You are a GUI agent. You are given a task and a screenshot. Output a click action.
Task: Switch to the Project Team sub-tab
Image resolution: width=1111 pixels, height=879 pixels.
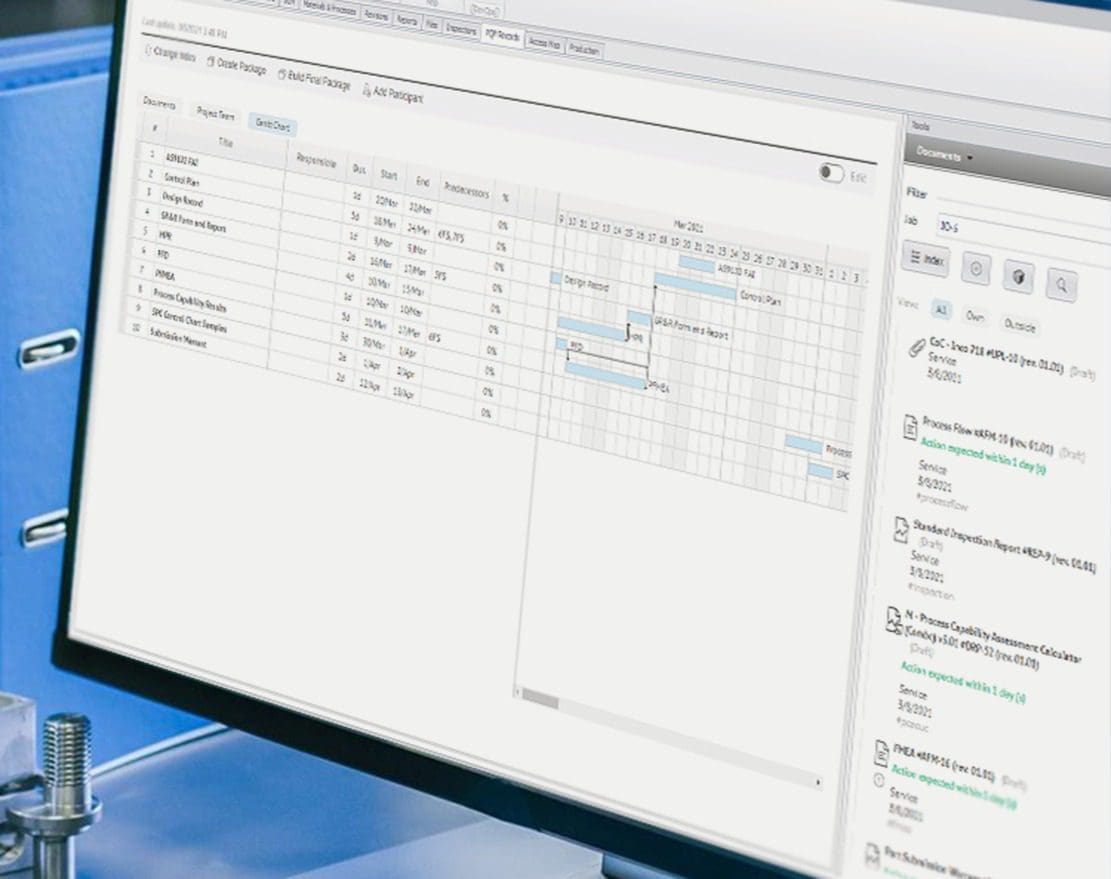click(215, 113)
